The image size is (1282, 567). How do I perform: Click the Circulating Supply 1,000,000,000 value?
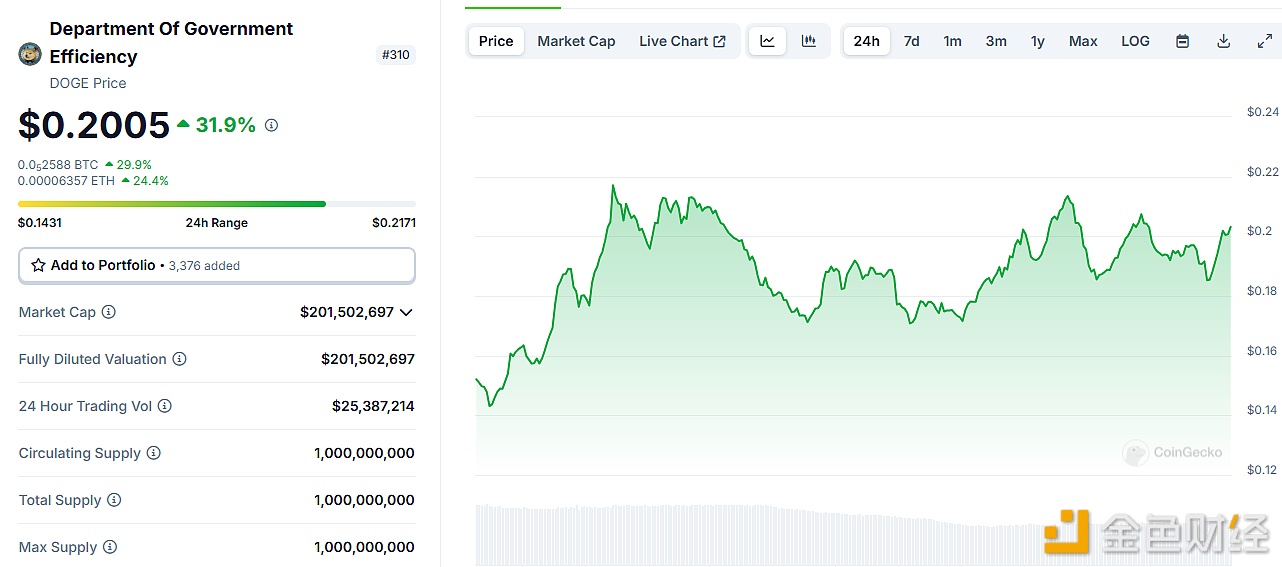[x=364, y=453]
